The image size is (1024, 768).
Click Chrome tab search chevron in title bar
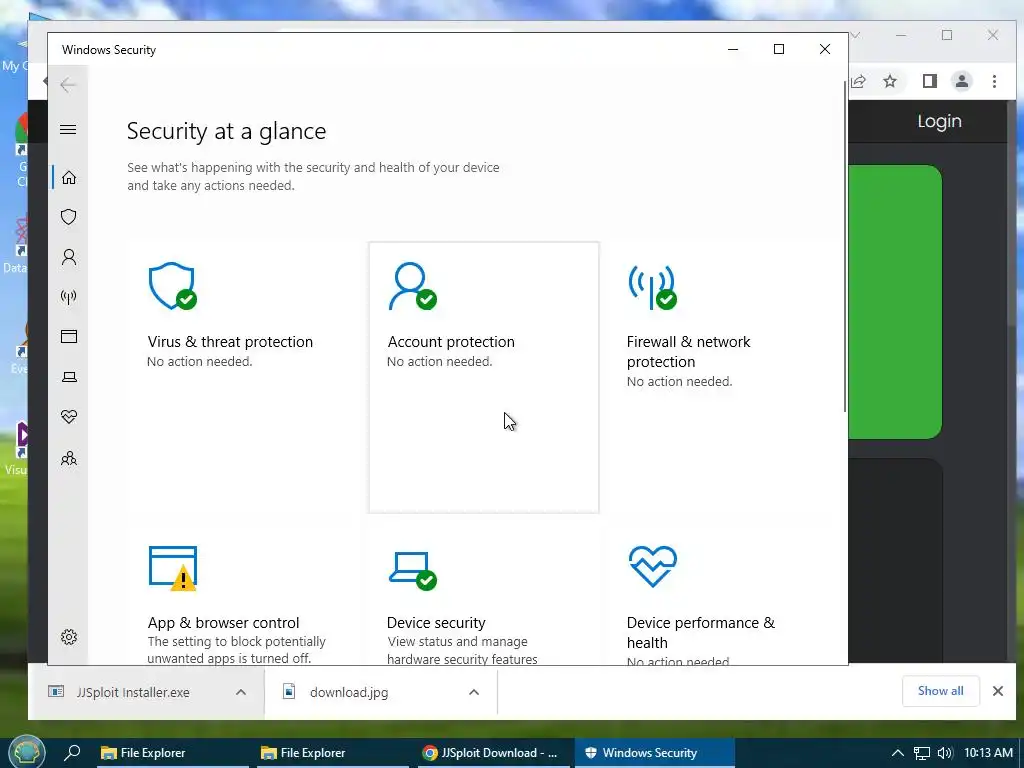click(x=856, y=35)
